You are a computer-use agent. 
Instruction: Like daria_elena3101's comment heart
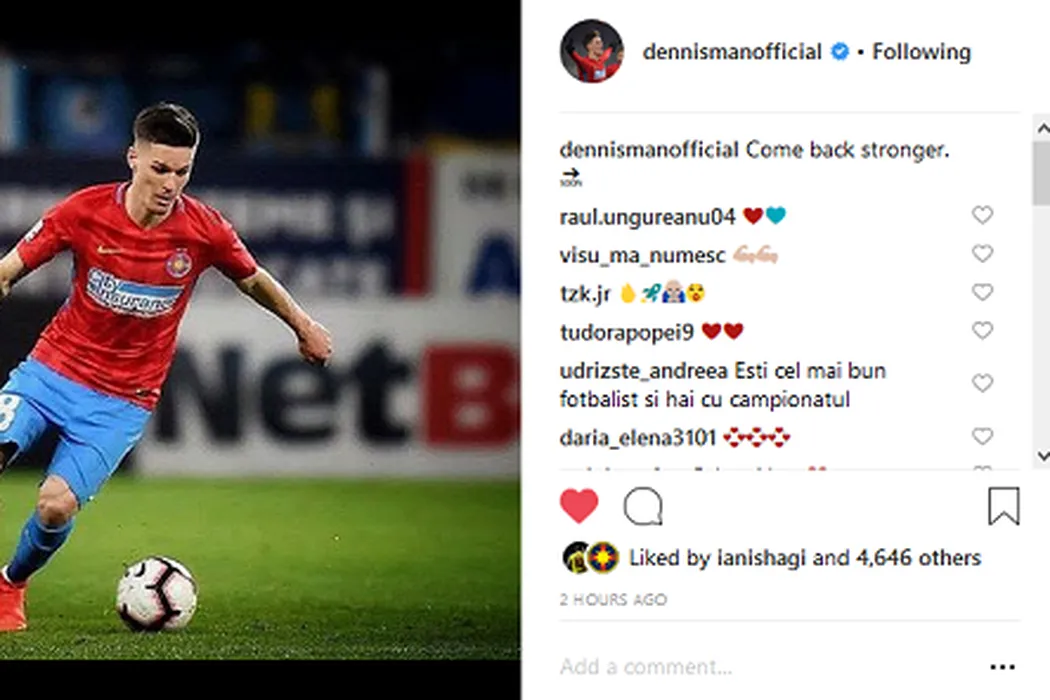[x=982, y=437]
